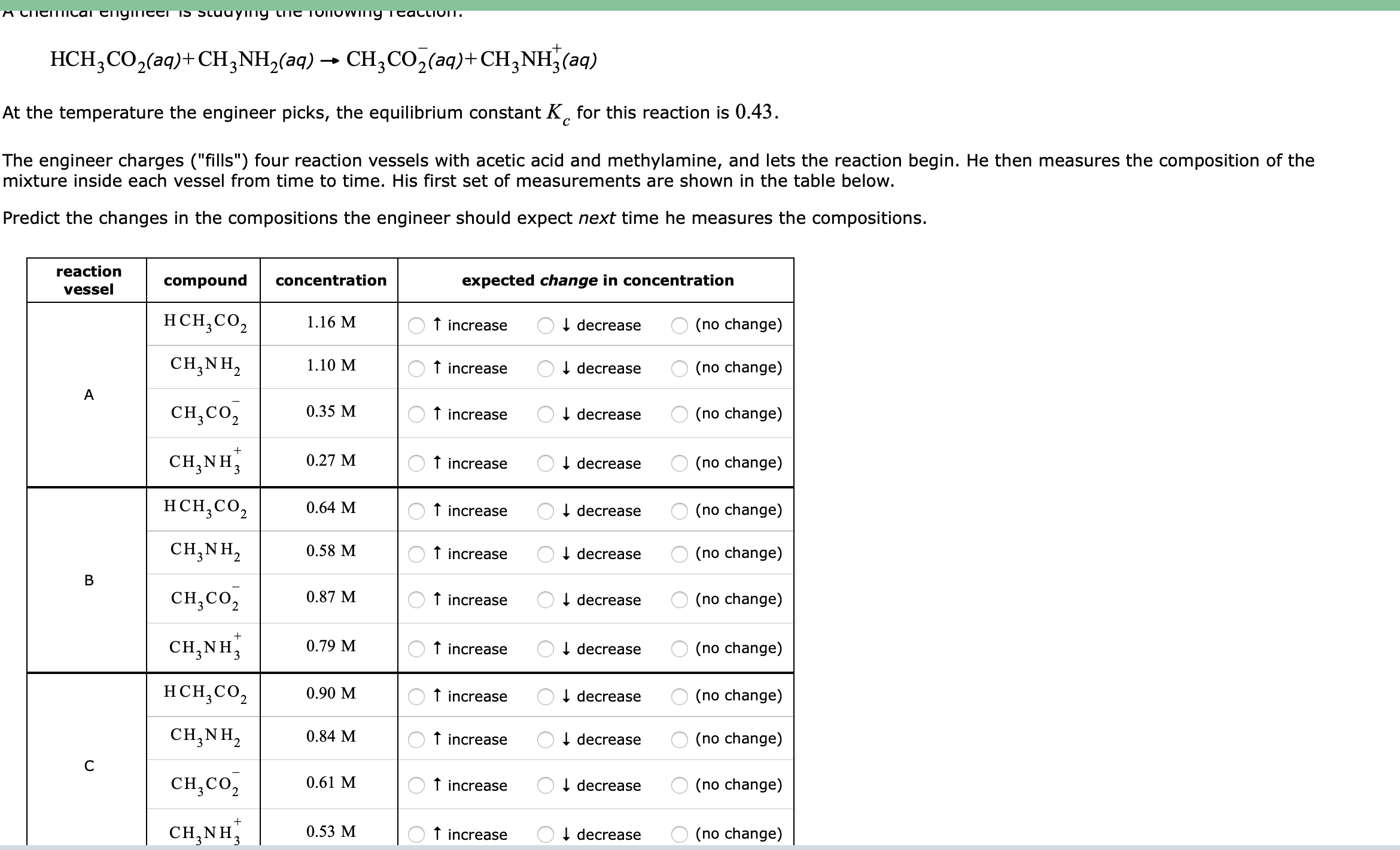The height and width of the screenshot is (850, 1400).
Task: Select no change for HCH3CO2 in vessel B
Action: [679, 510]
